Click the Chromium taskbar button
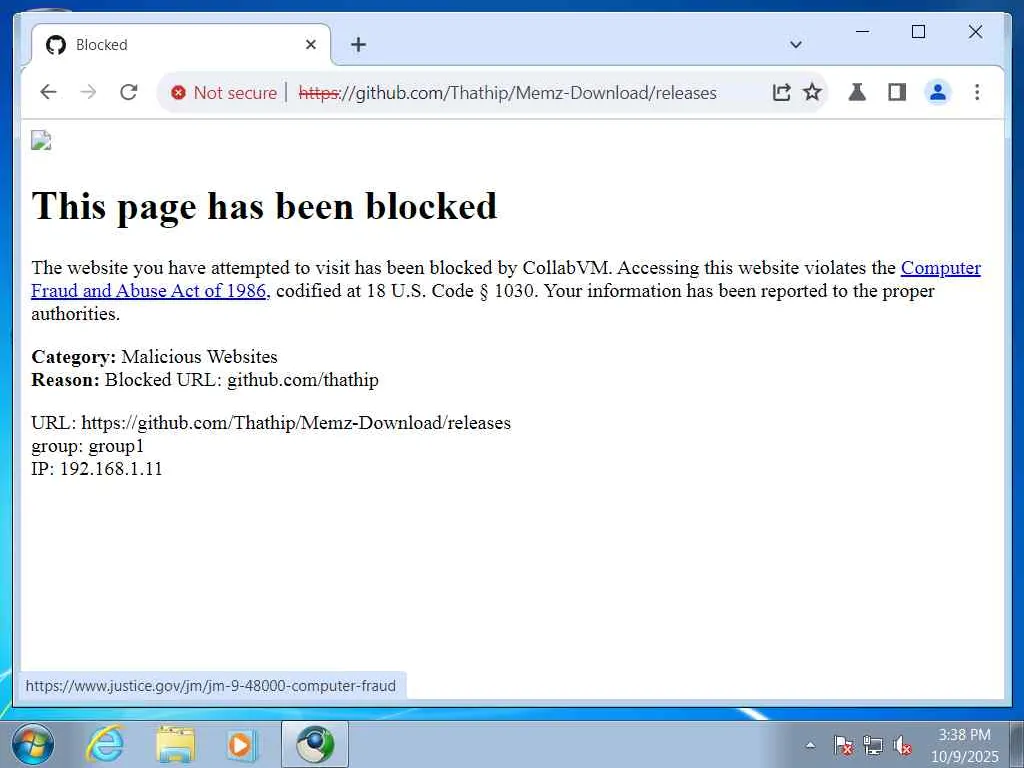This screenshot has height=768, width=1024. tap(315, 744)
